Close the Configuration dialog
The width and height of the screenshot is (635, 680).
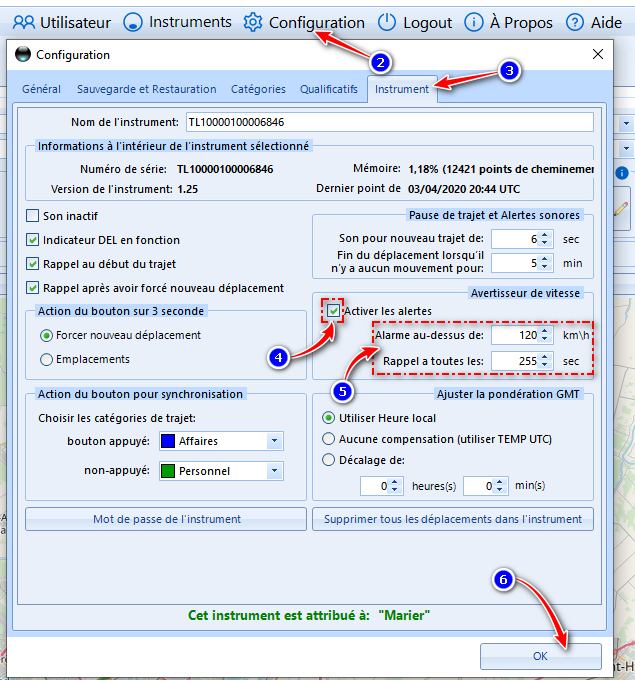598,54
